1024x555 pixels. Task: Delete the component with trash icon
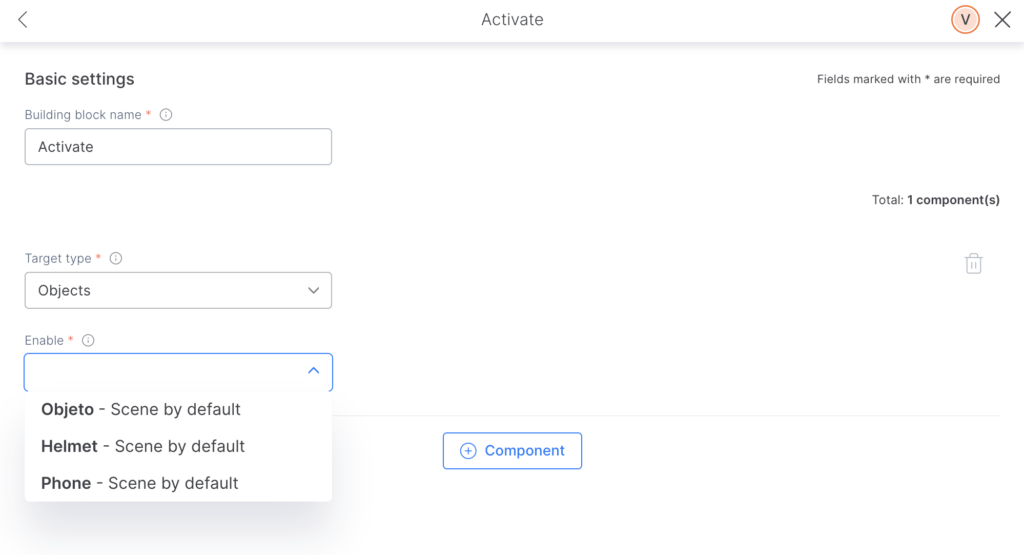(973, 263)
